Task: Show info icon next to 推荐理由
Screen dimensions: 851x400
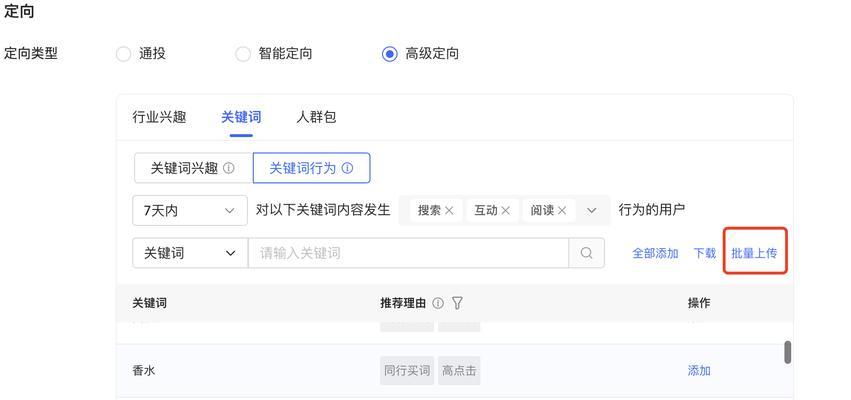Action: 438,303
